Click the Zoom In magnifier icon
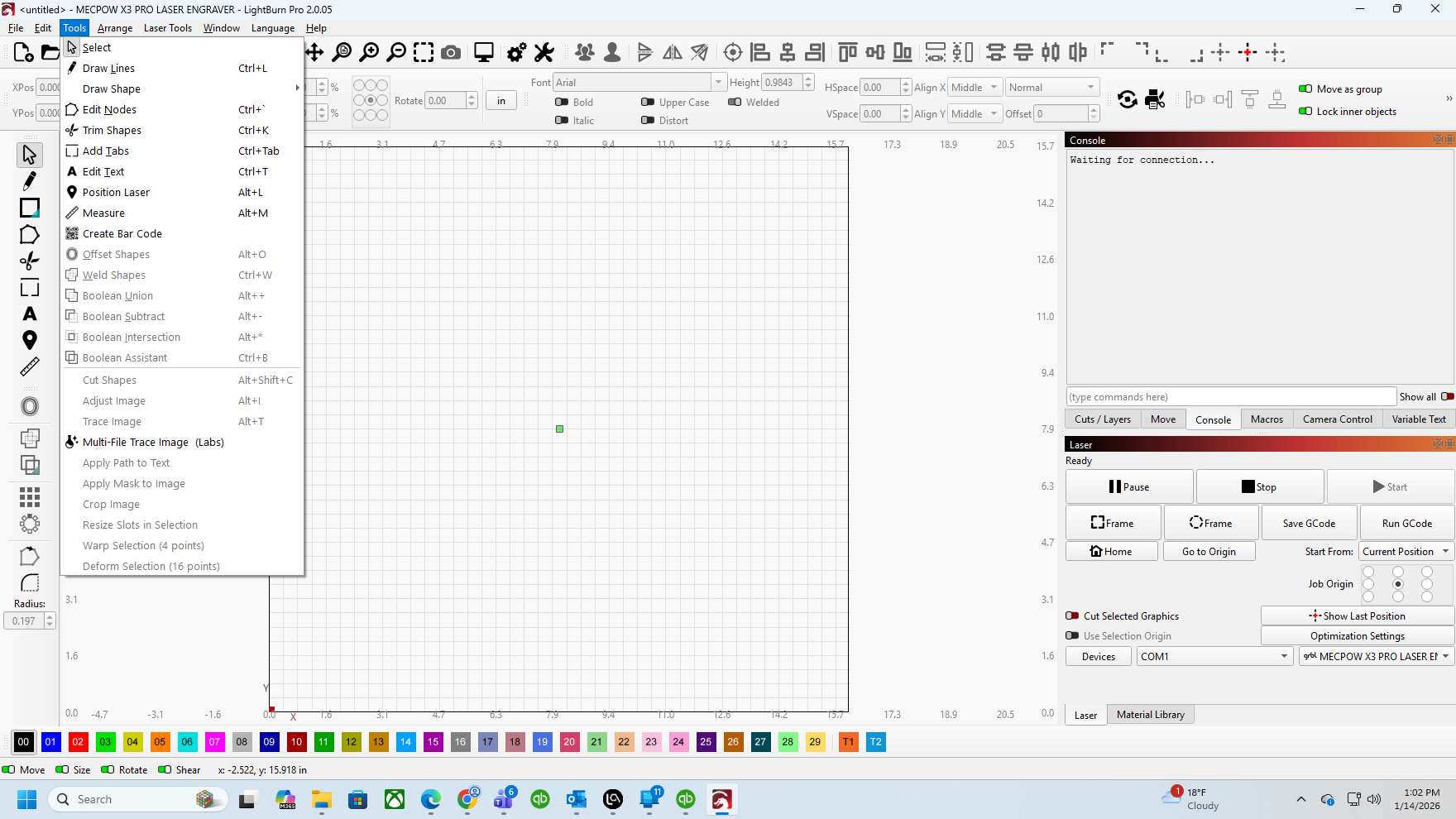 coord(369,53)
